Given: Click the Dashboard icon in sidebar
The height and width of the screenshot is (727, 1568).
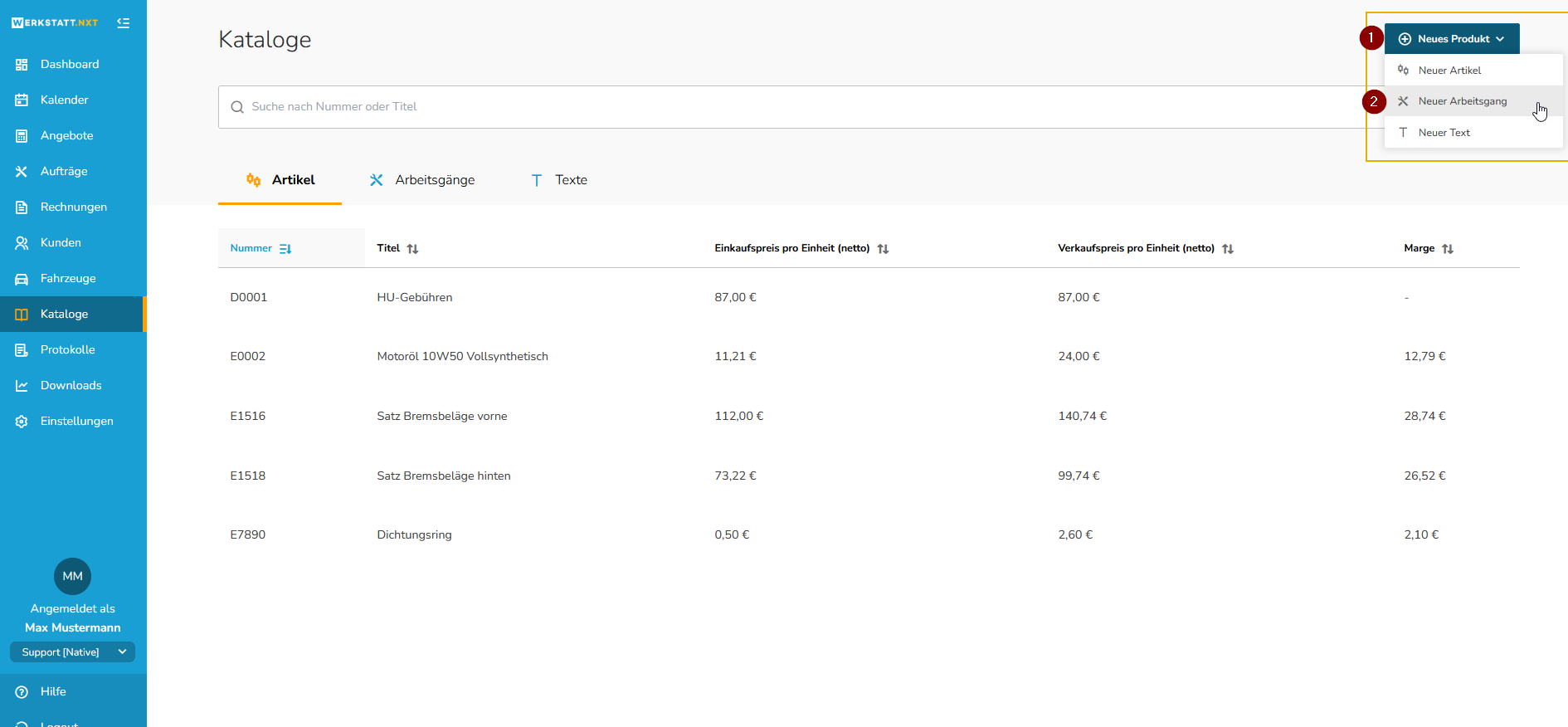Looking at the screenshot, I should [x=22, y=65].
